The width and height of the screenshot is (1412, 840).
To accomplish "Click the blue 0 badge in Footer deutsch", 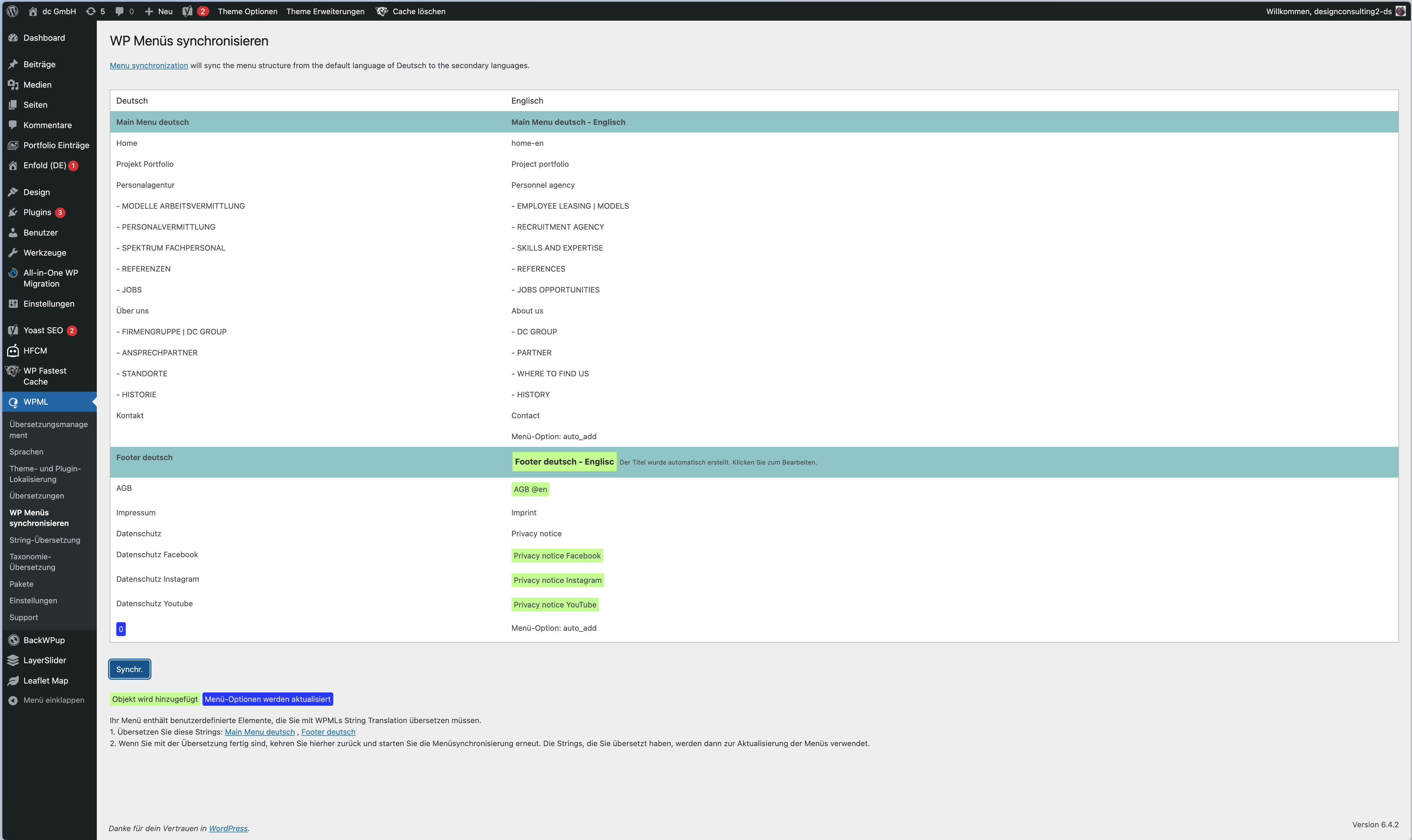I will tap(120, 629).
